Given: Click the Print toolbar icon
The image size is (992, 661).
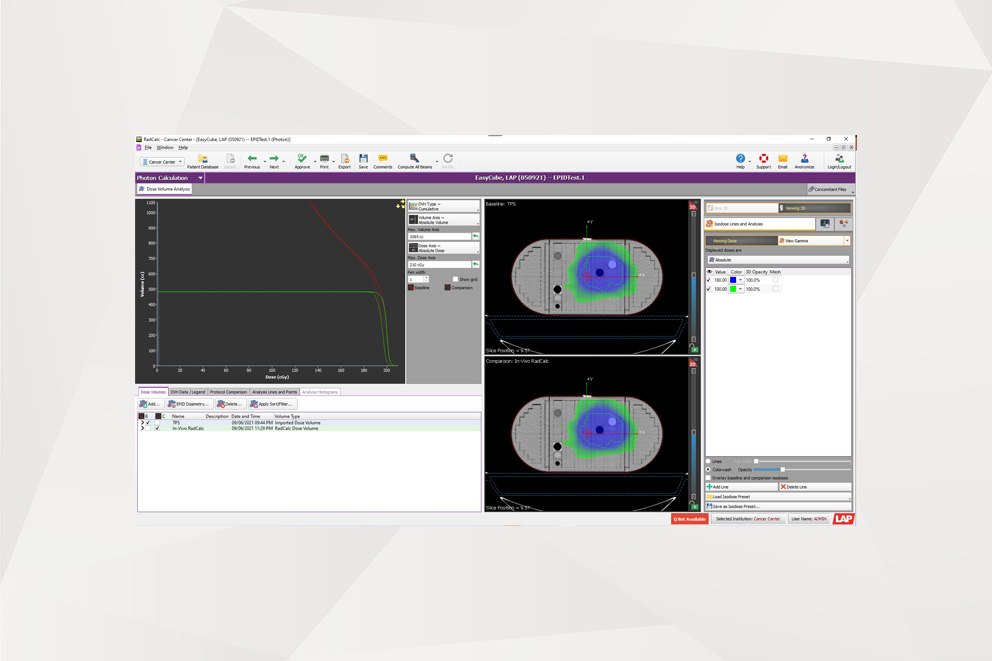Looking at the screenshot, I should [x=324, y=160].
